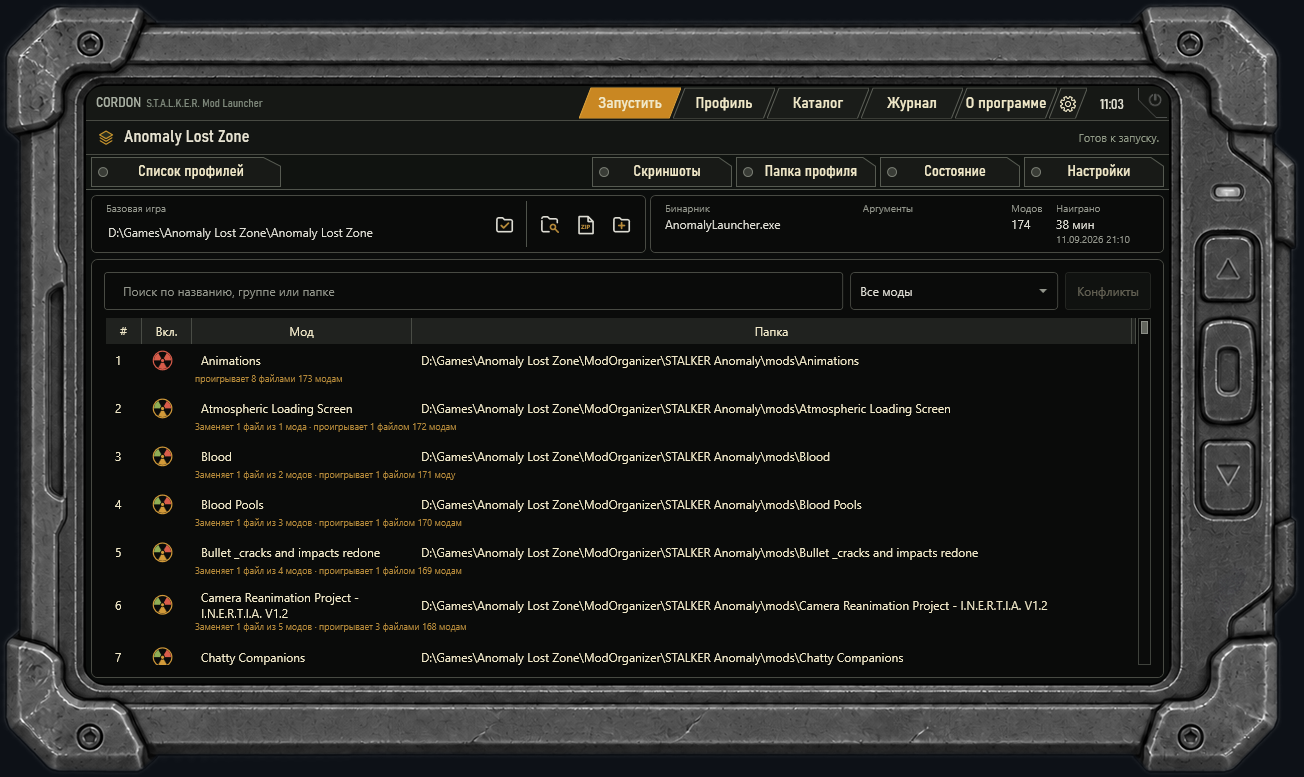Image resolution: width=1304 pixels, height=777 pixels.
Task: Click the mods count 174
Action: 1020,225
